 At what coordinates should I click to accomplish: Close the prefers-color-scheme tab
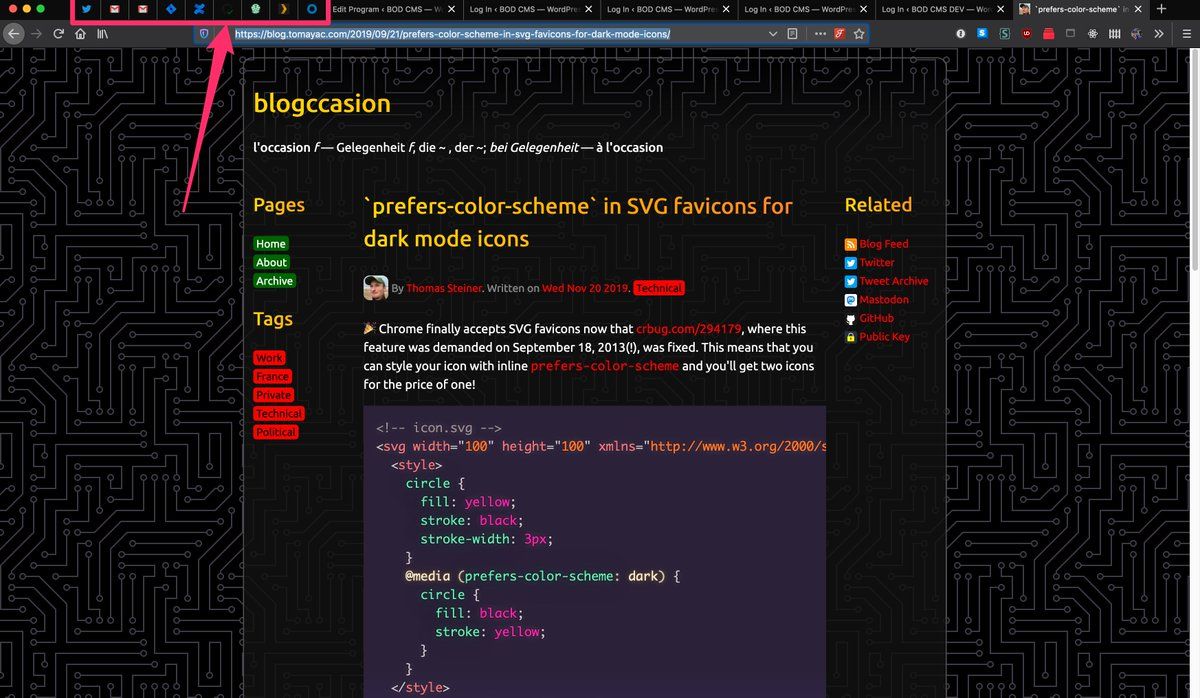[1138, 9]
